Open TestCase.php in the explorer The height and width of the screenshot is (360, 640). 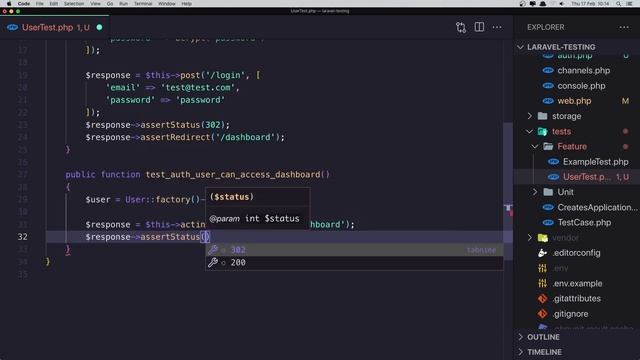[584, 222]
